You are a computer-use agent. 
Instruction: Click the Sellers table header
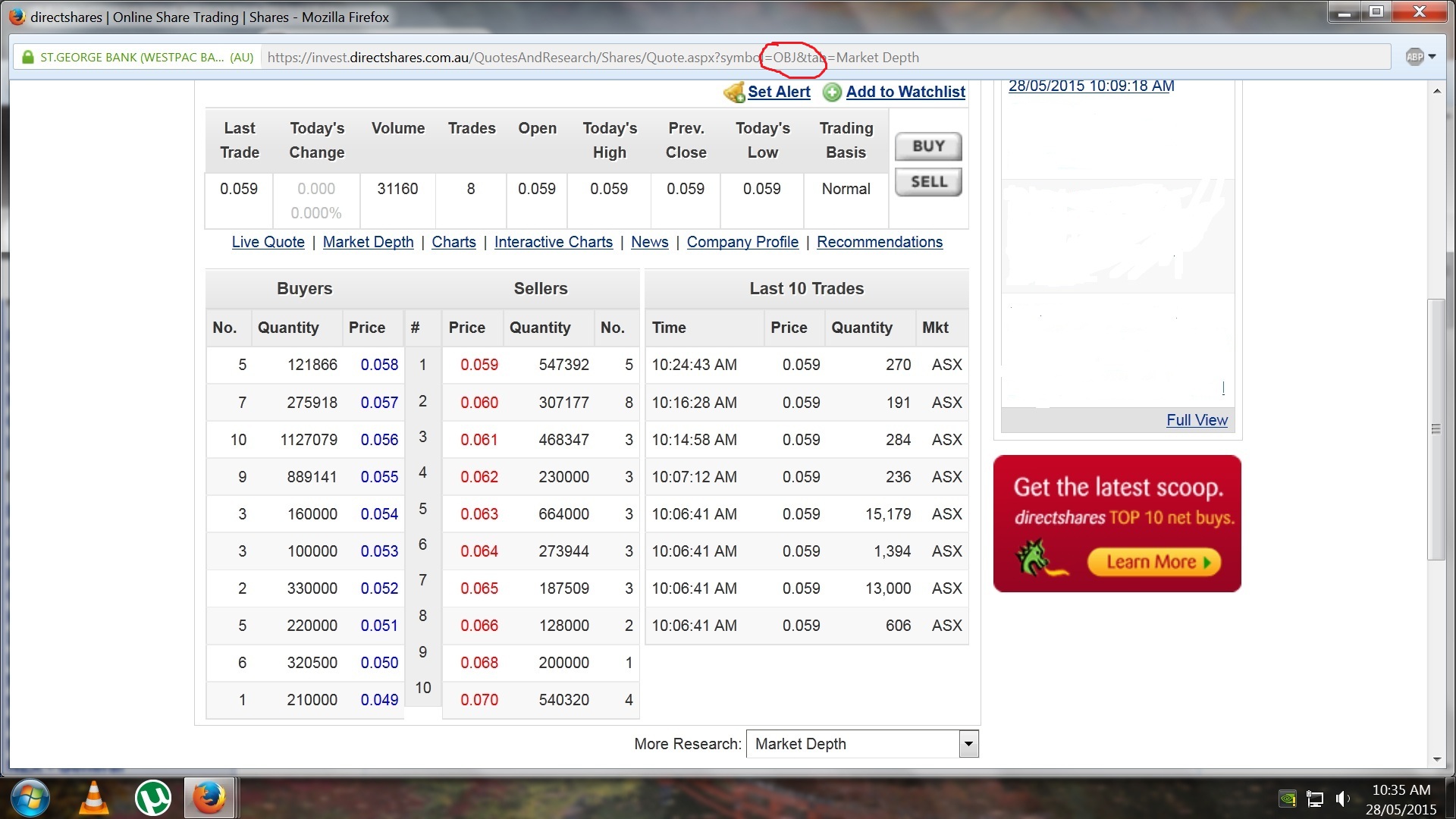540,289
